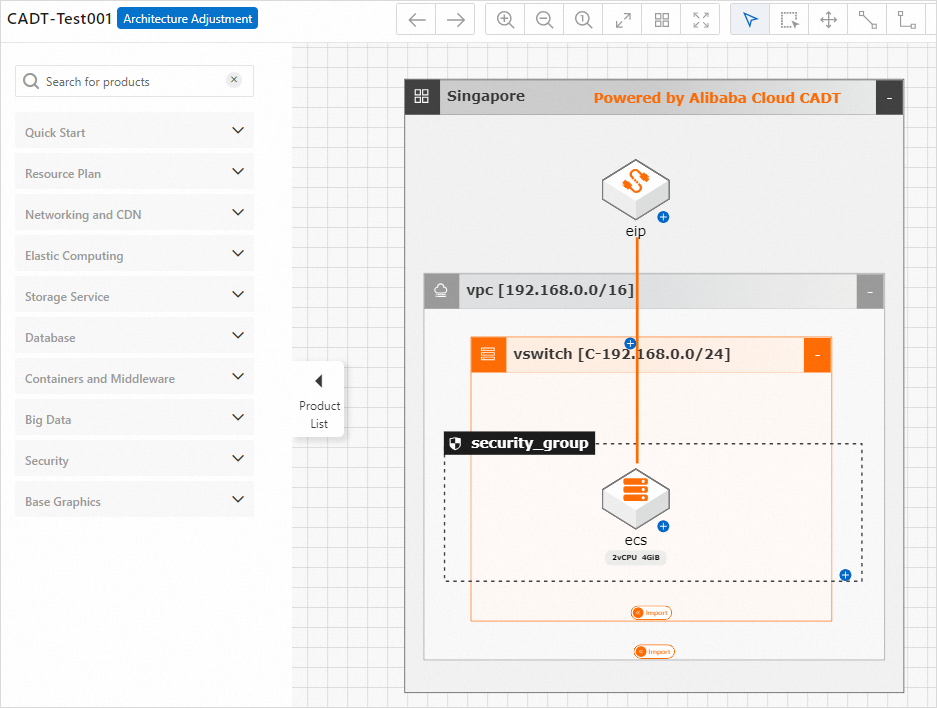The height and width of the screenshot is (708, 937).
Task: Hide the Product List panel
Action: pos(319,399)
